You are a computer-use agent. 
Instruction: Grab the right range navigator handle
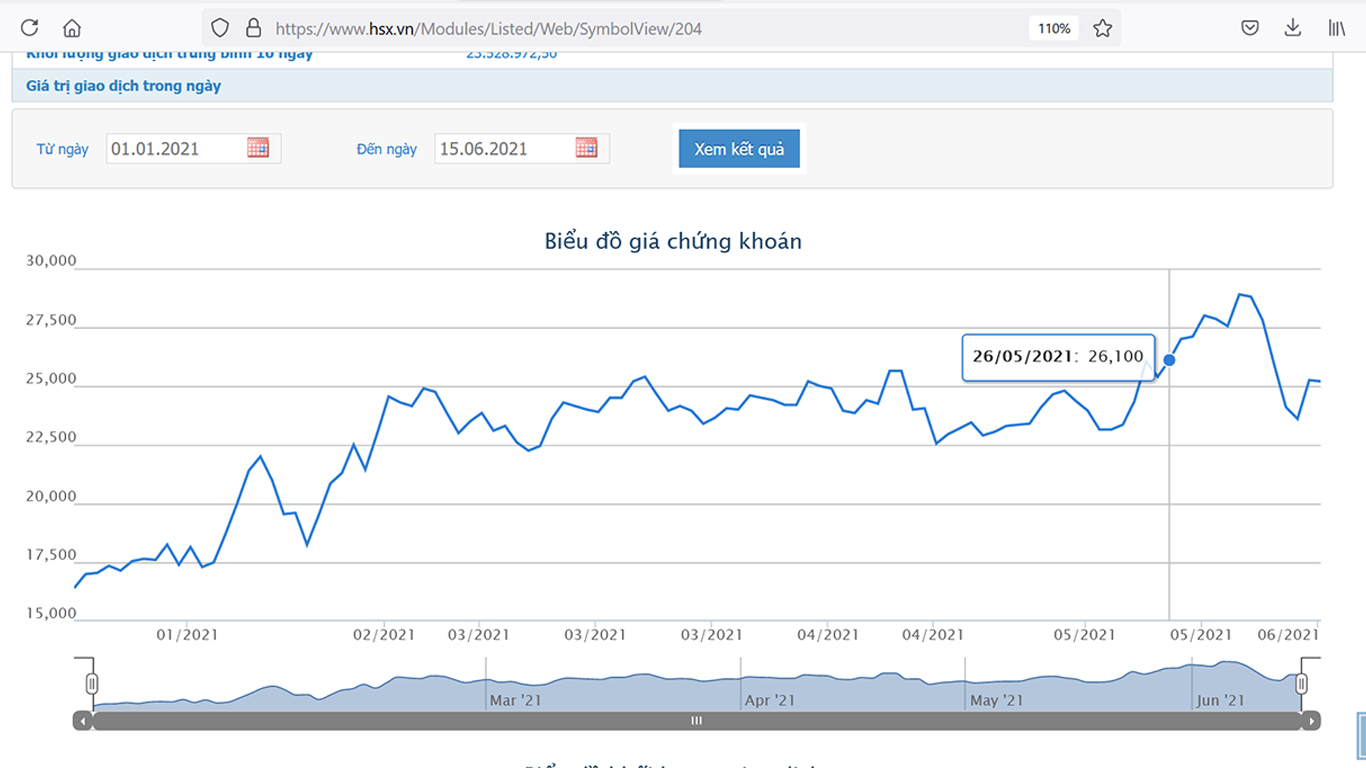(1301, 683)
